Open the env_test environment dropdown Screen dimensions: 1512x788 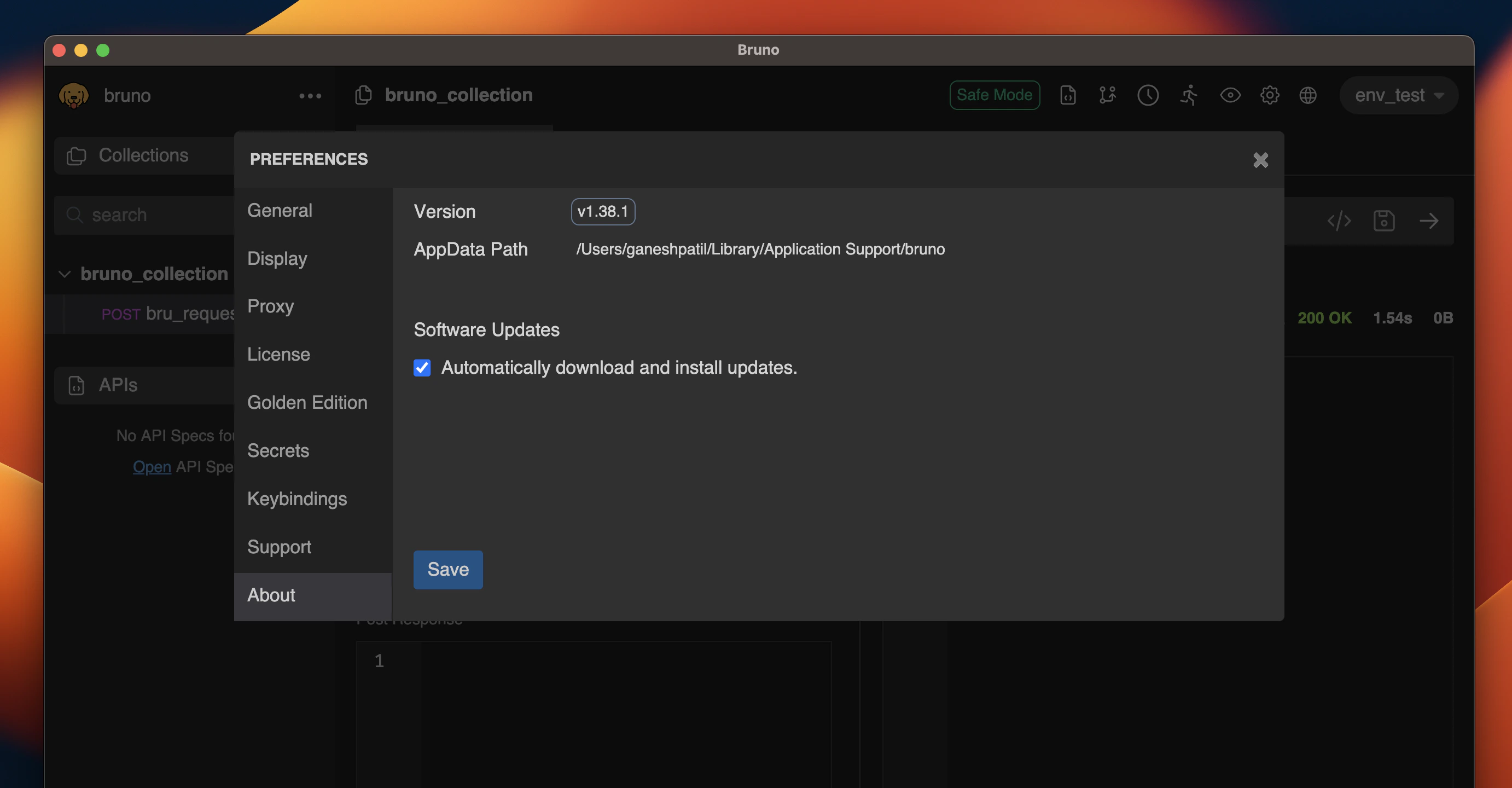pos(1398,95)
